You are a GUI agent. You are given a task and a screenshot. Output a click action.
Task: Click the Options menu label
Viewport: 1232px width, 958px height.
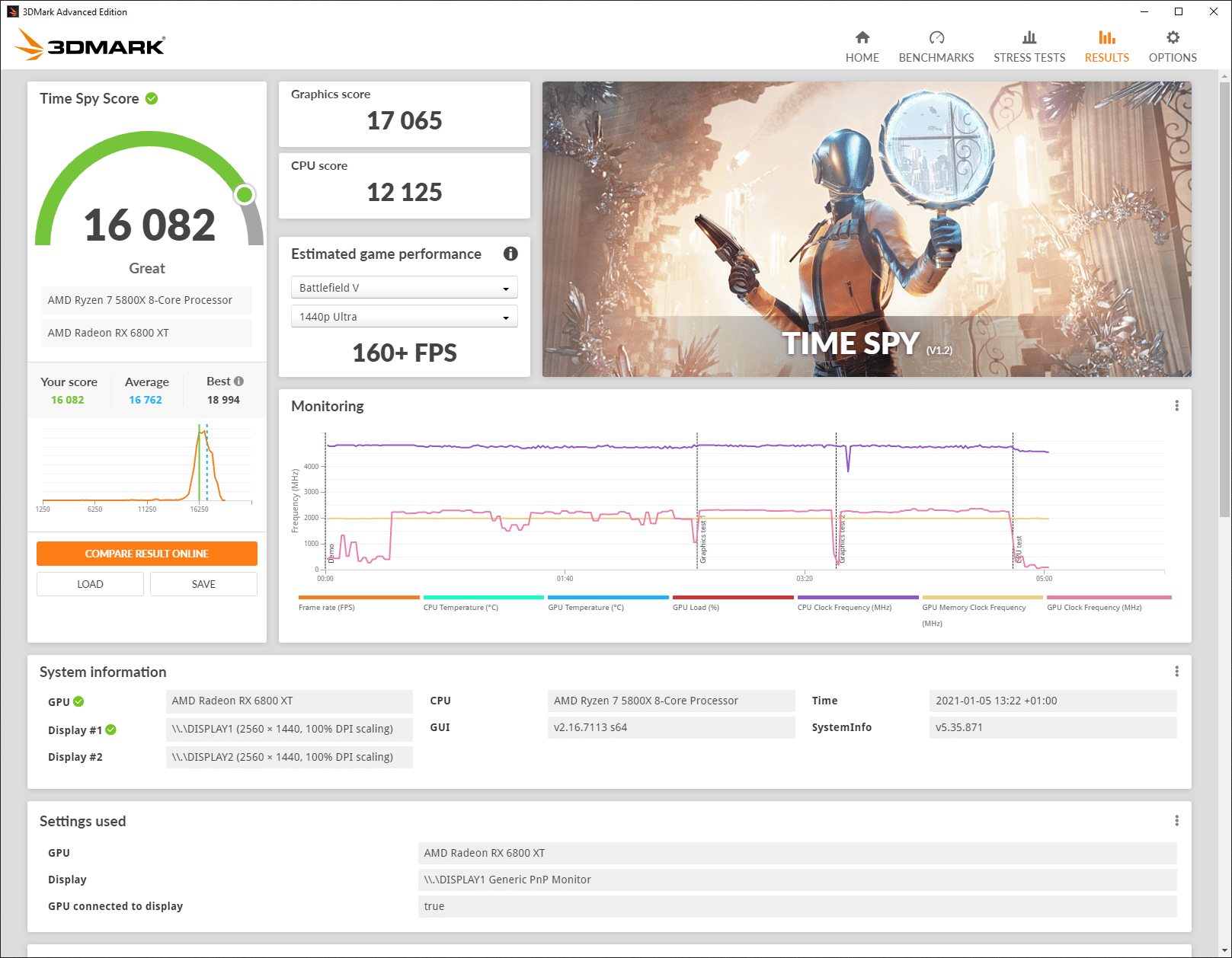click(x=1173, y=58)
